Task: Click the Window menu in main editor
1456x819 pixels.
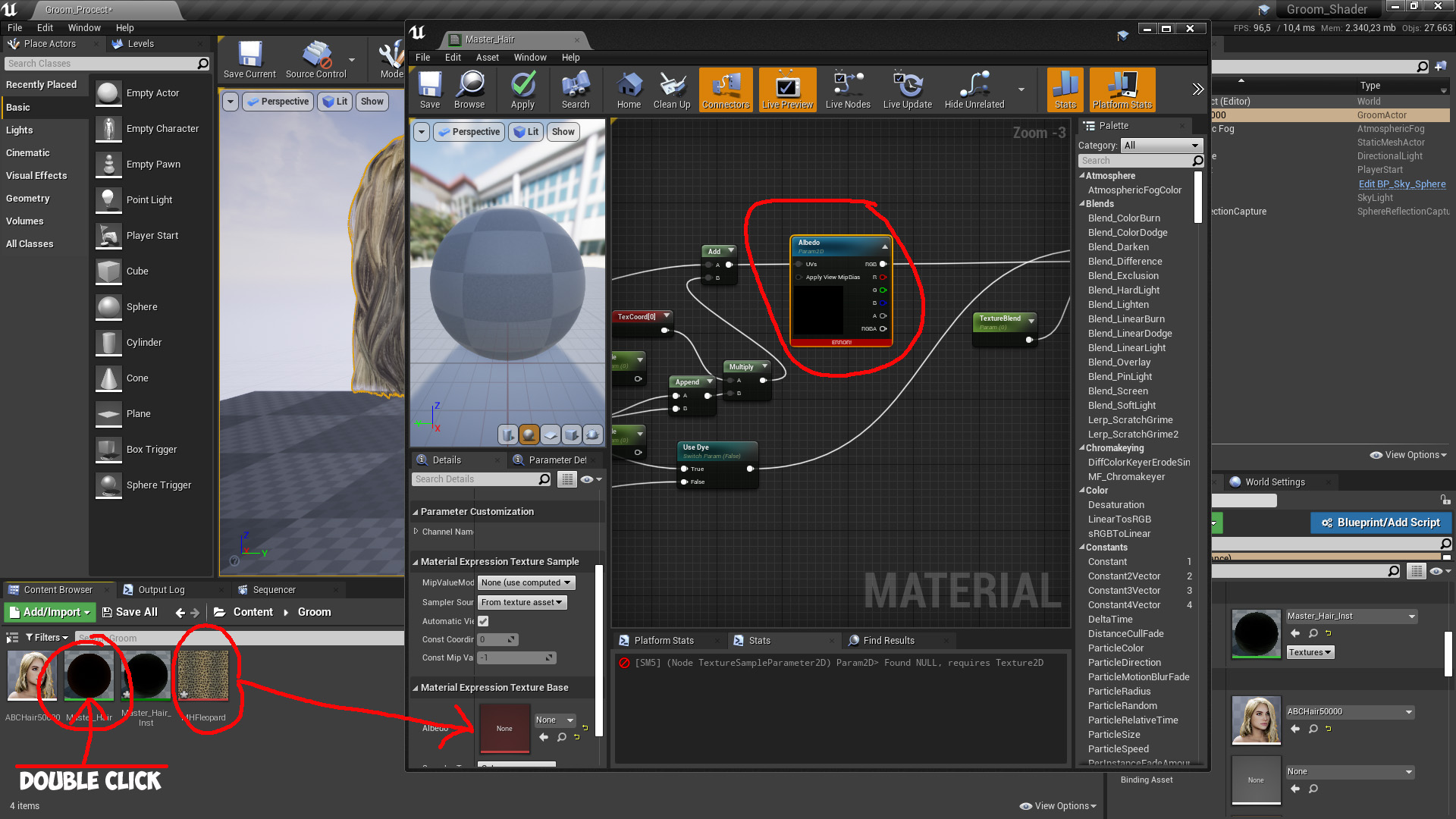Action: 83,27
